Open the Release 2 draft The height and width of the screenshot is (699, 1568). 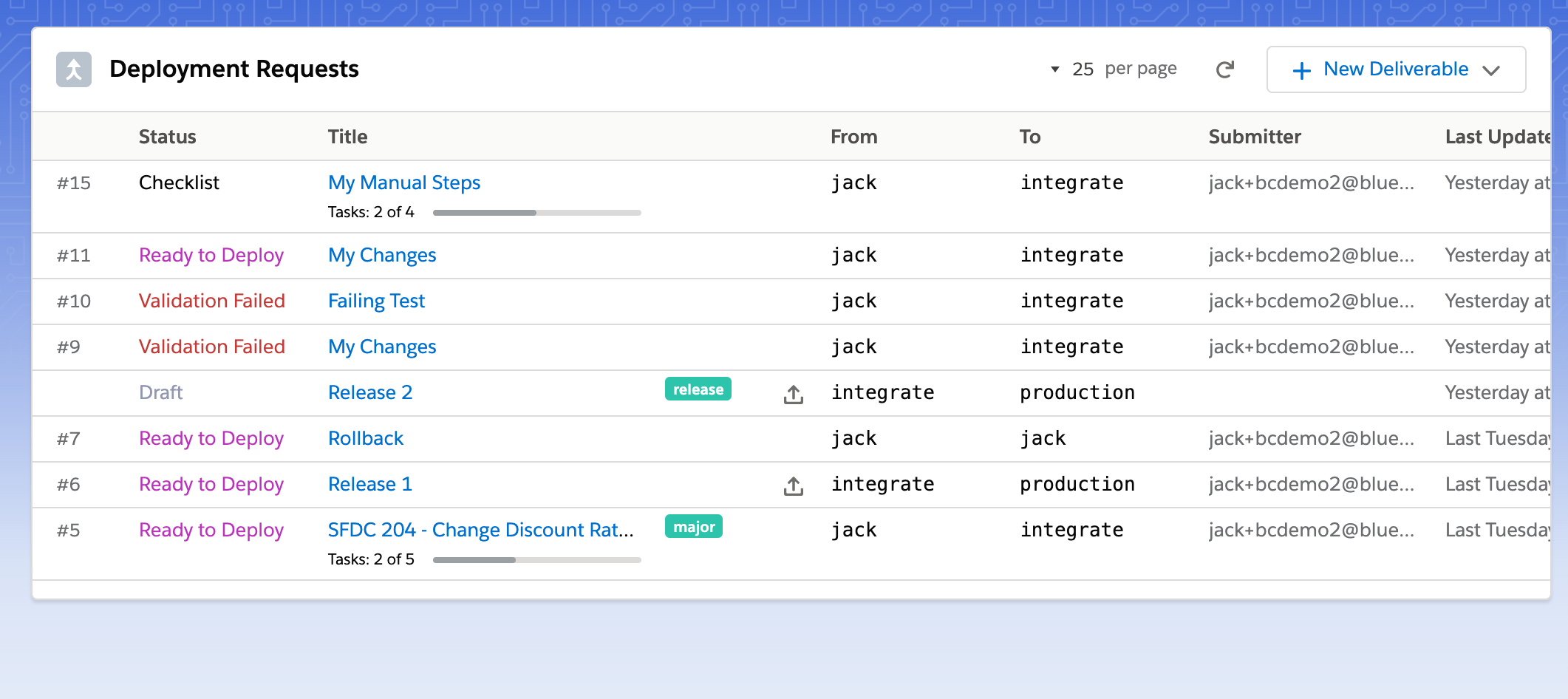(370, 392)
